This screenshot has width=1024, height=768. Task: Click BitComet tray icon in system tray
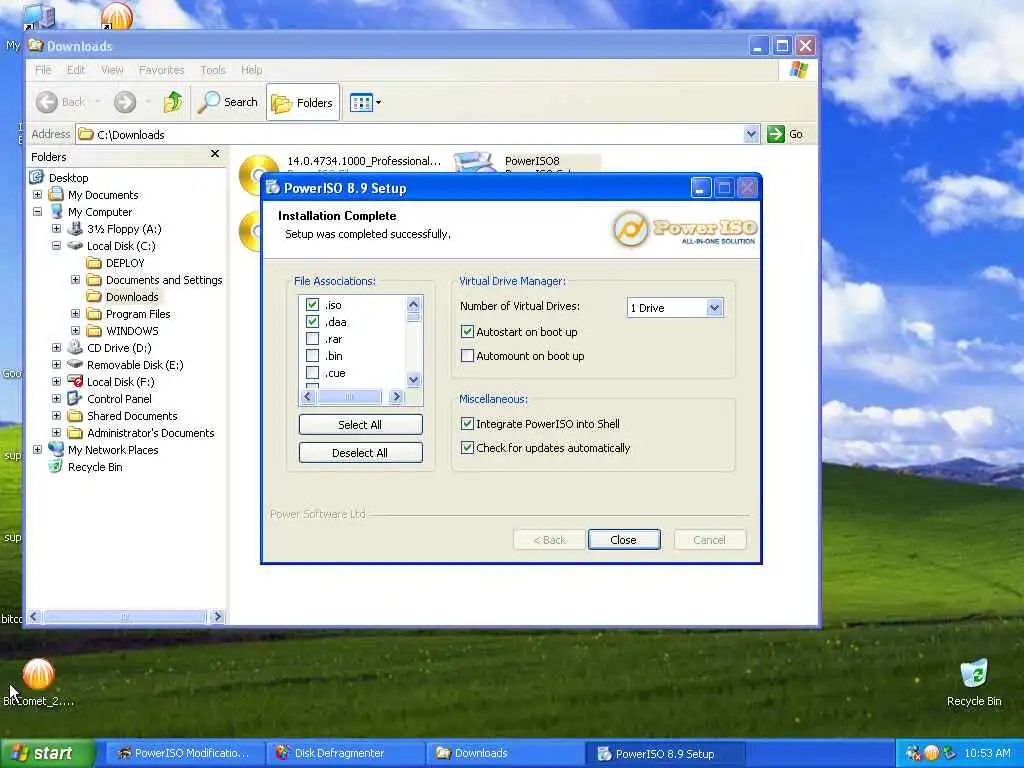point(931,754)
